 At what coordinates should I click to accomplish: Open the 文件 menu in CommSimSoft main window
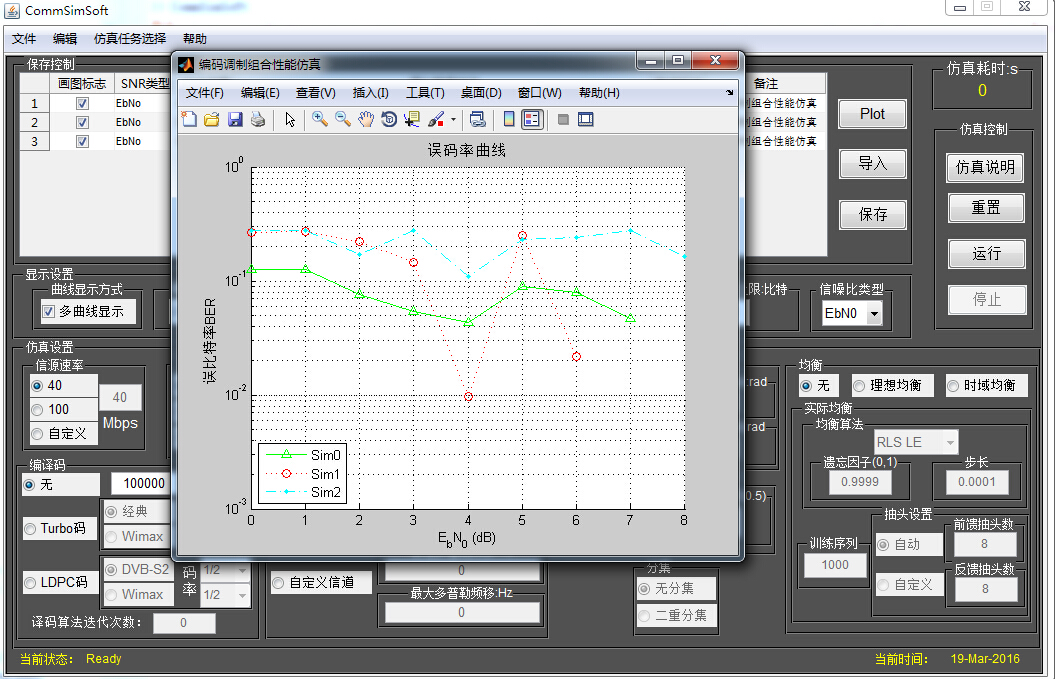point(24,39)
